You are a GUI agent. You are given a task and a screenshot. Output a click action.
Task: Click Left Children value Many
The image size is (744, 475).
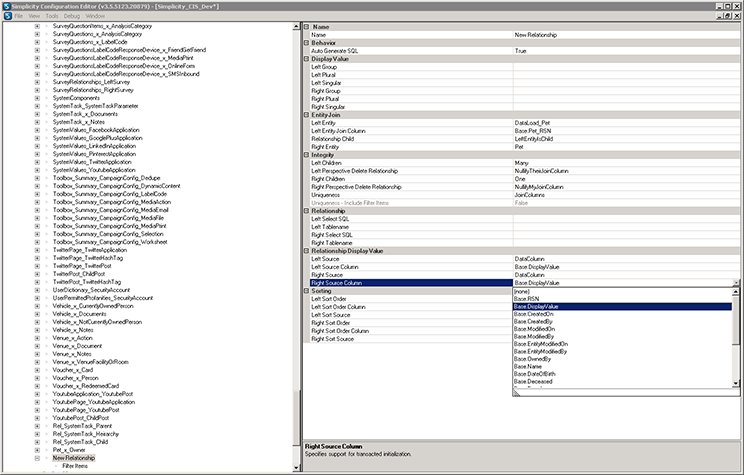coord(626,163)
